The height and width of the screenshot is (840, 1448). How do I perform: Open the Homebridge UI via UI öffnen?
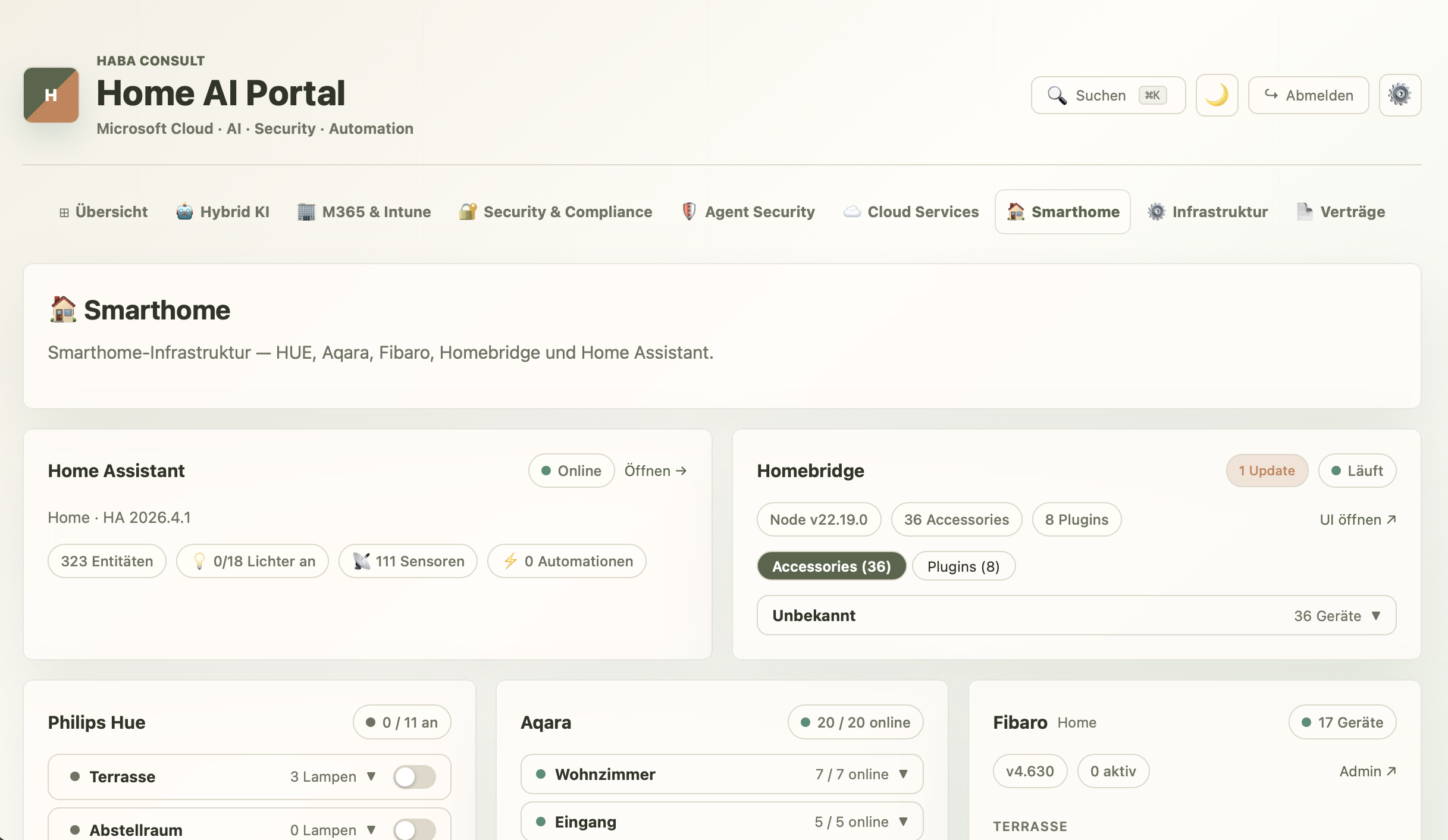tap(1358, 520)
